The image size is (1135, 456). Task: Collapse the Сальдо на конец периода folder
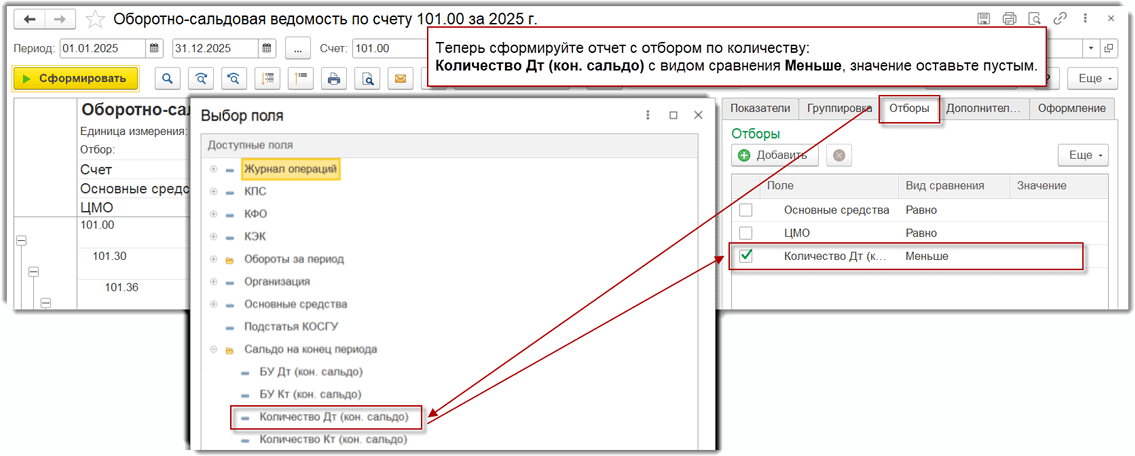click(x=213, y=349)
